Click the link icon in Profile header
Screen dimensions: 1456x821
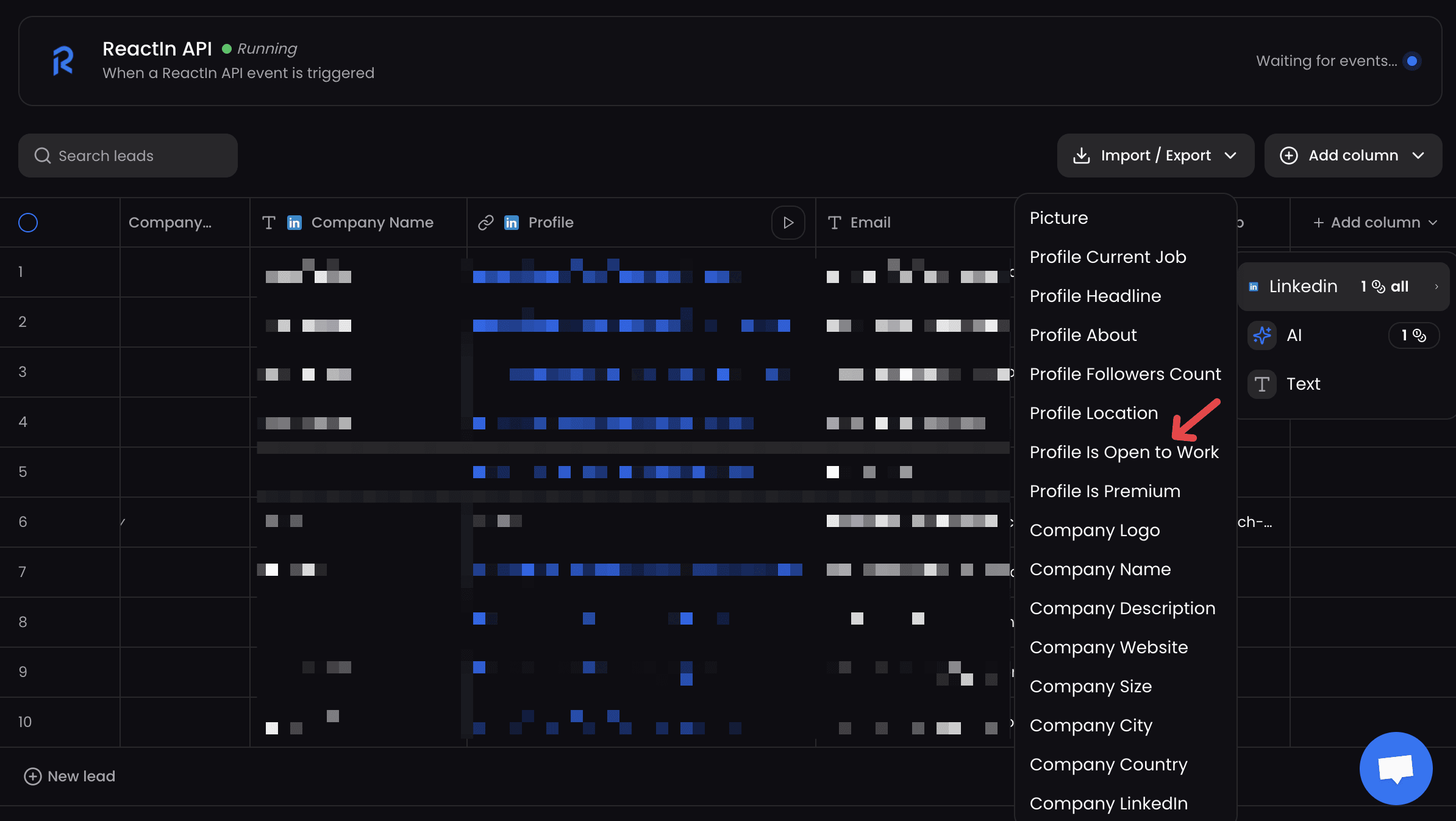486,223
